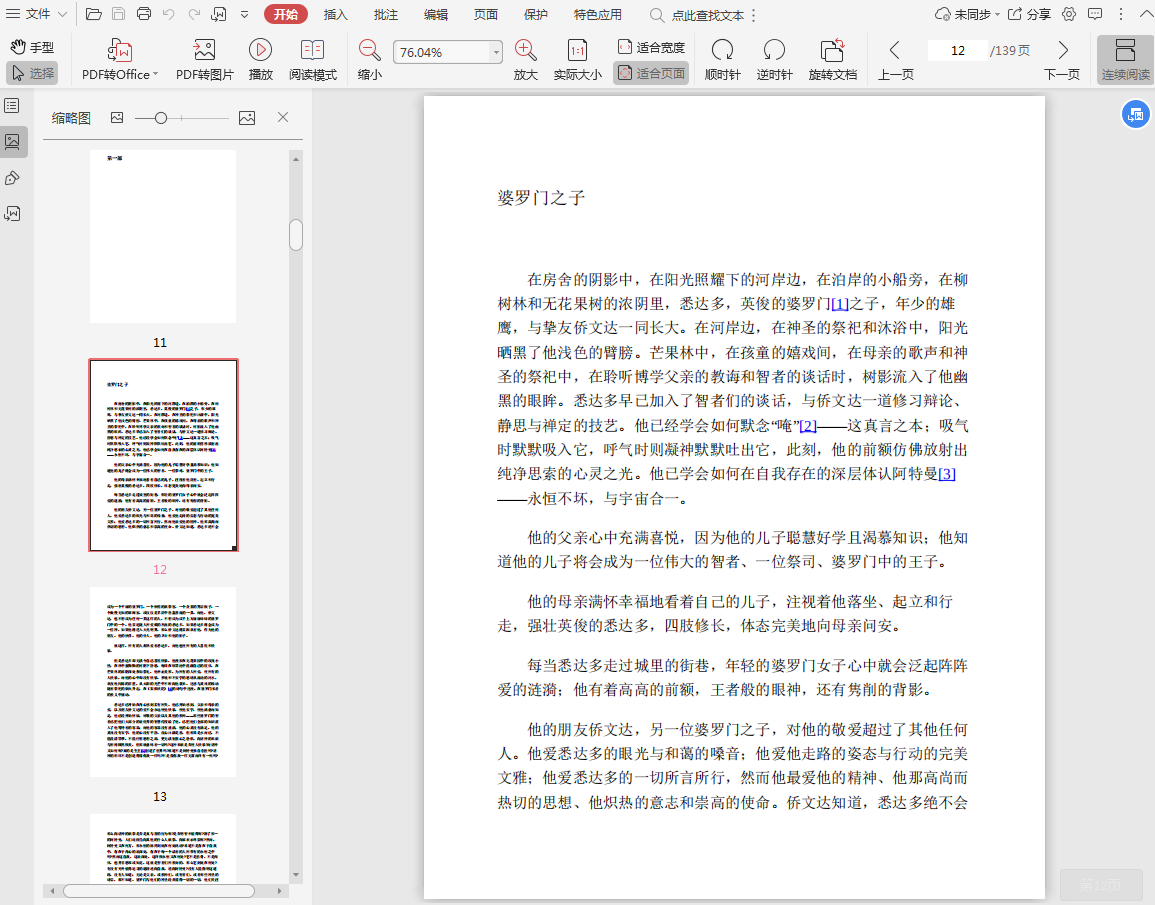This screenshot has height=905, width=1155.
Task: Toggle 连续阅读 continuous reading
Action: coord(1125,60)
